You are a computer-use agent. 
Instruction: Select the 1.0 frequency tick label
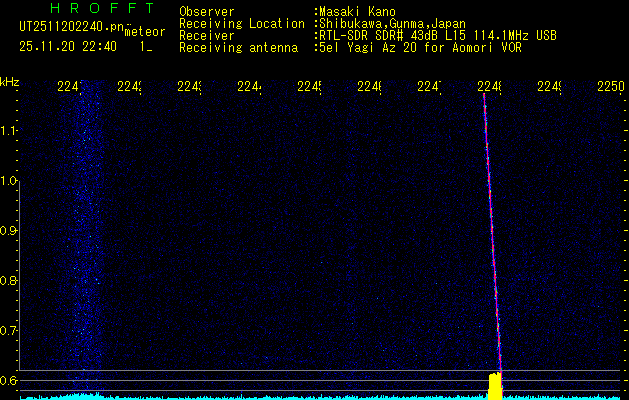(10, 181)
